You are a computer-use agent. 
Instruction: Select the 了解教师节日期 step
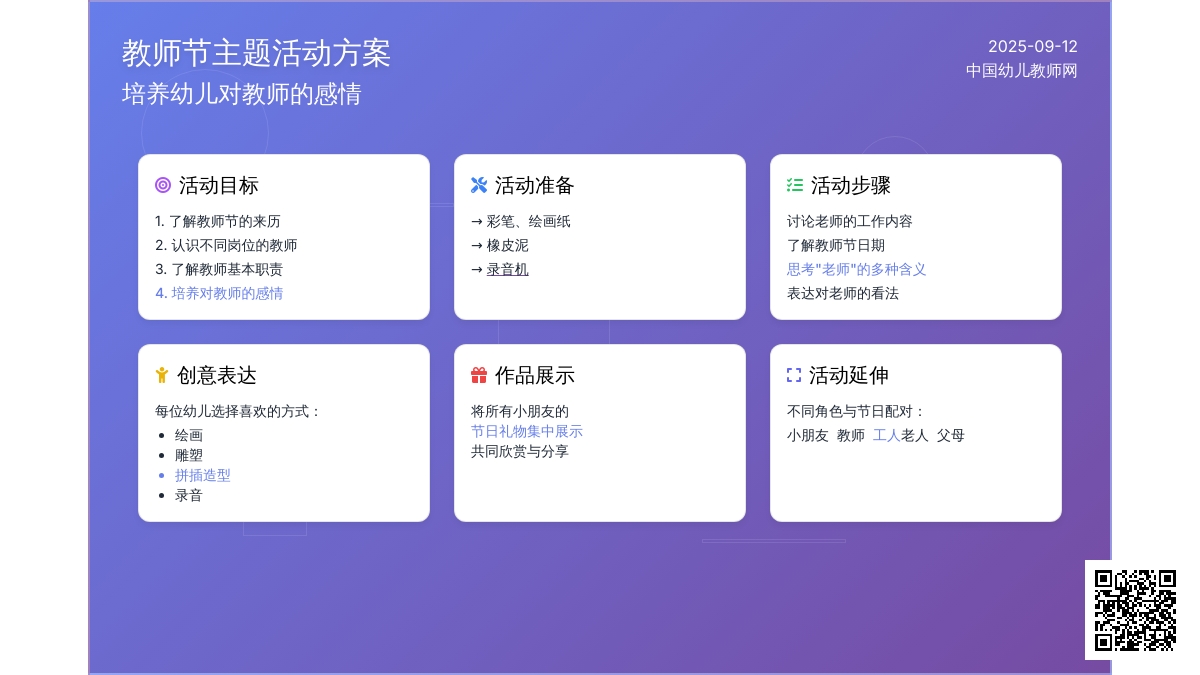836,245
